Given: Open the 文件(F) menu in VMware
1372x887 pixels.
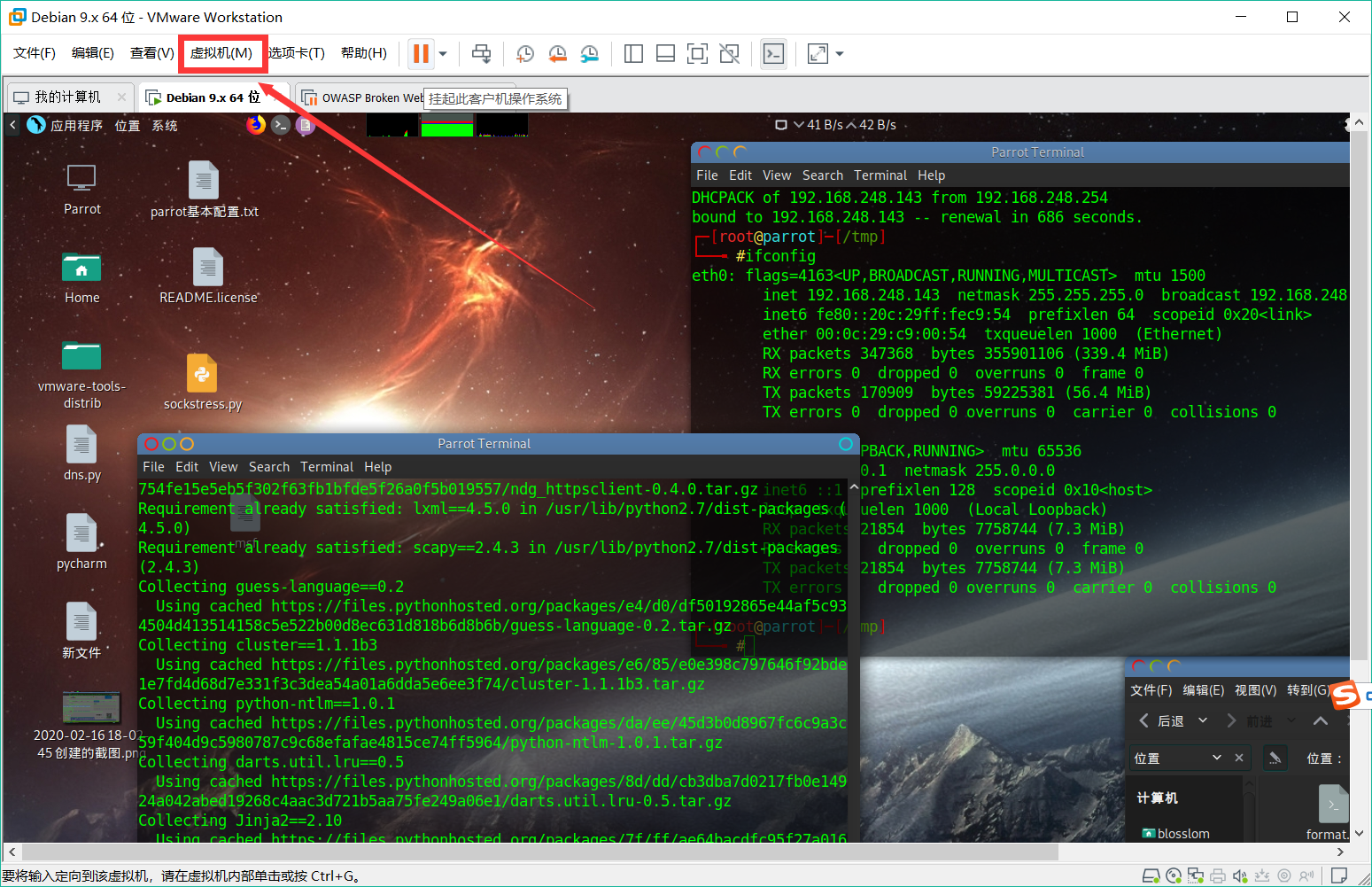Looking at the screenshot, I should (35, 53).
